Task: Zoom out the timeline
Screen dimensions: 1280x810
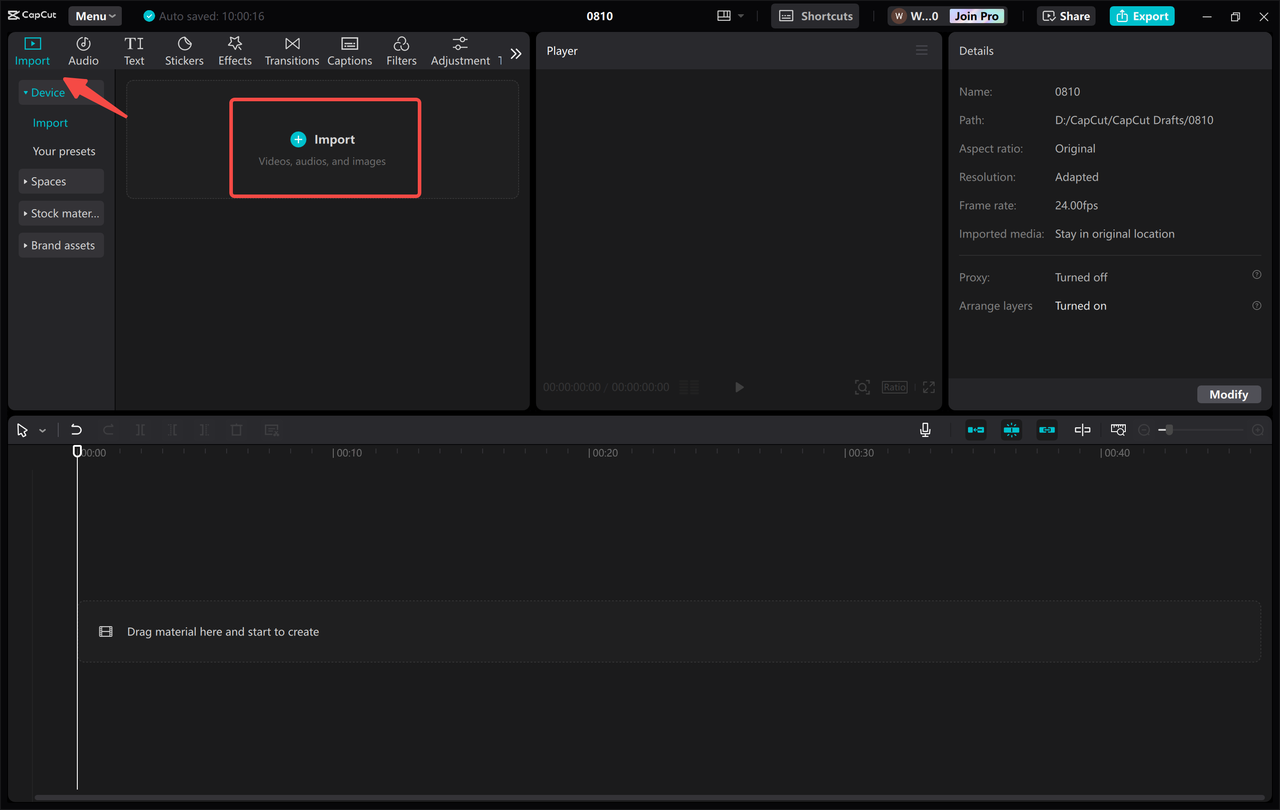Action: [1144, 430]
